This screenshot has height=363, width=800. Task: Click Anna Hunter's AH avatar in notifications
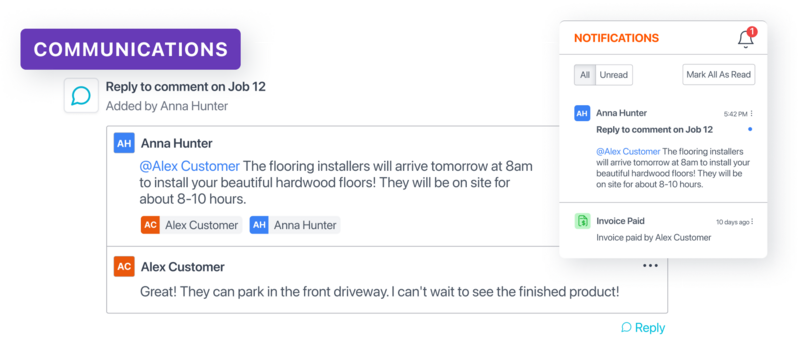[582, 113]
